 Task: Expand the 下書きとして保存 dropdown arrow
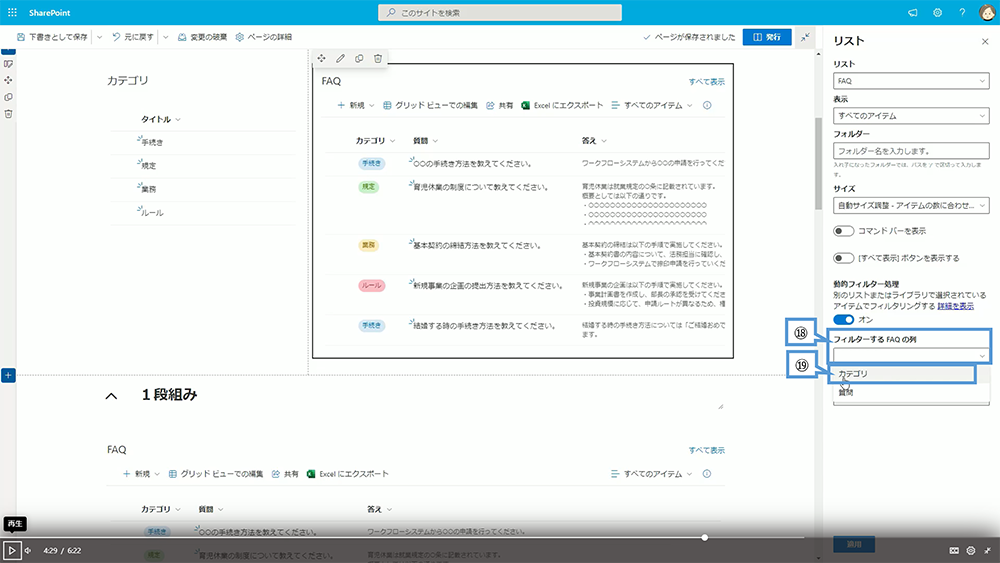99,37
